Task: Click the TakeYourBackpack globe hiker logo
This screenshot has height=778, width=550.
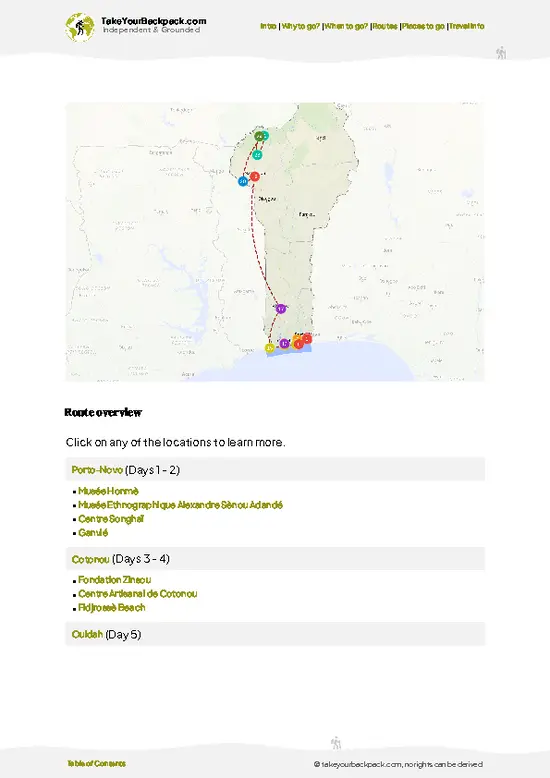Action: point(79,27)
